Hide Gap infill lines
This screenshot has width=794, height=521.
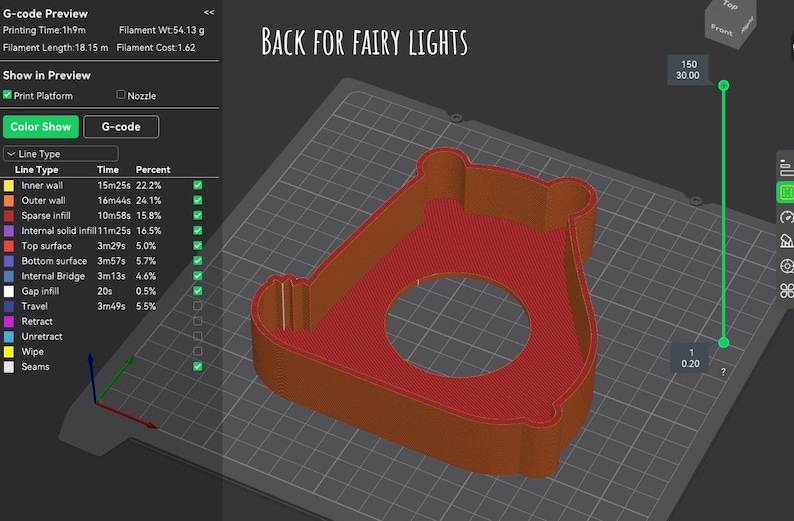197,291
